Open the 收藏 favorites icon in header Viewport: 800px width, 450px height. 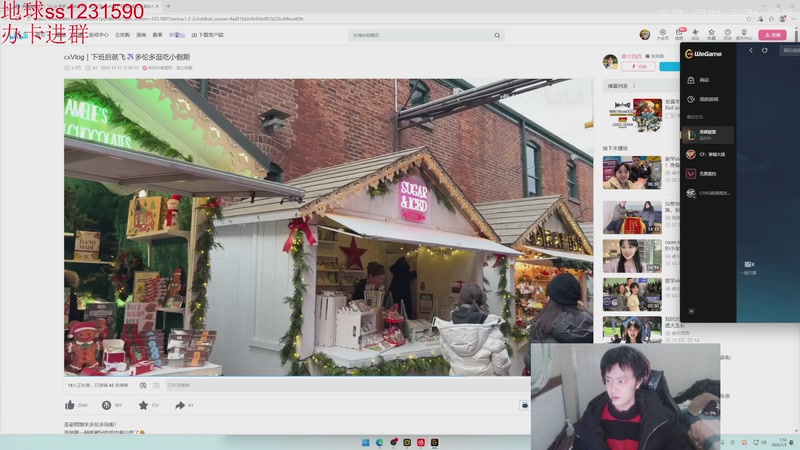pyautogui.click(x=711, y=34)
